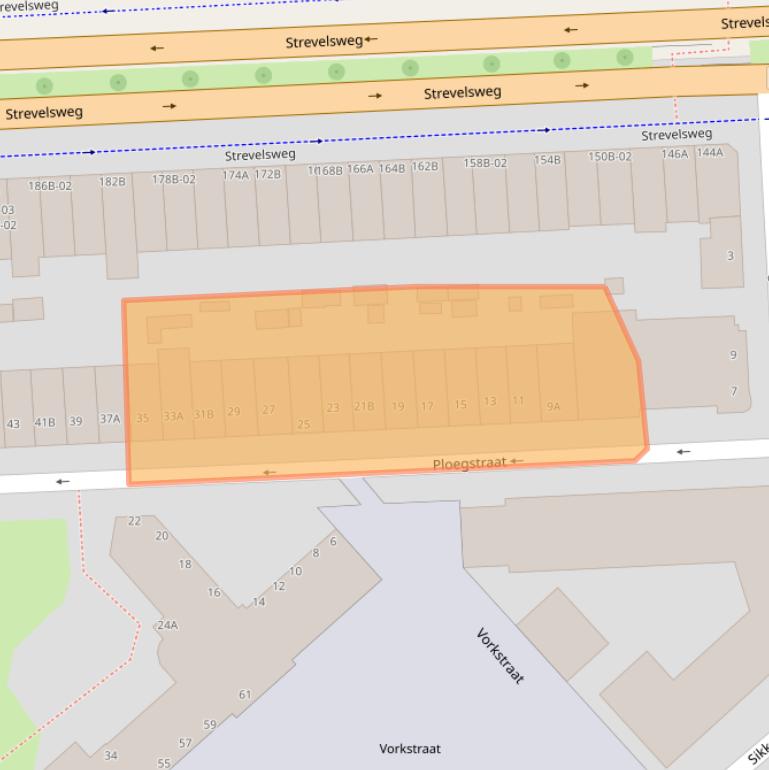Click address label 150B-02
The height and width of the screenshot is (770, 769).
pos(609,157)
